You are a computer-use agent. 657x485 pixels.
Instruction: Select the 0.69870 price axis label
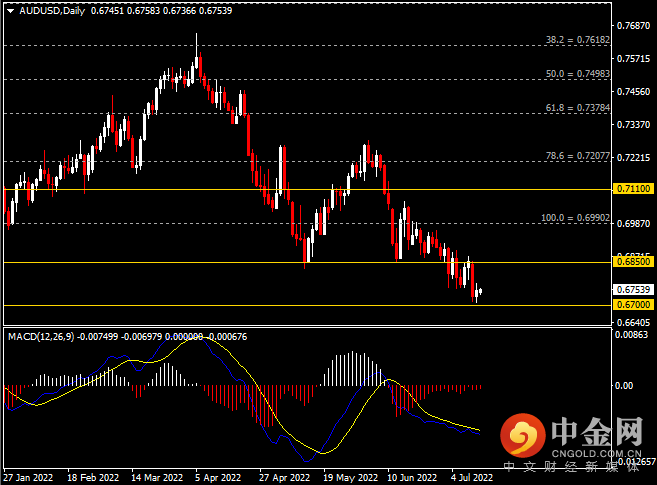(x=633, y=224)
